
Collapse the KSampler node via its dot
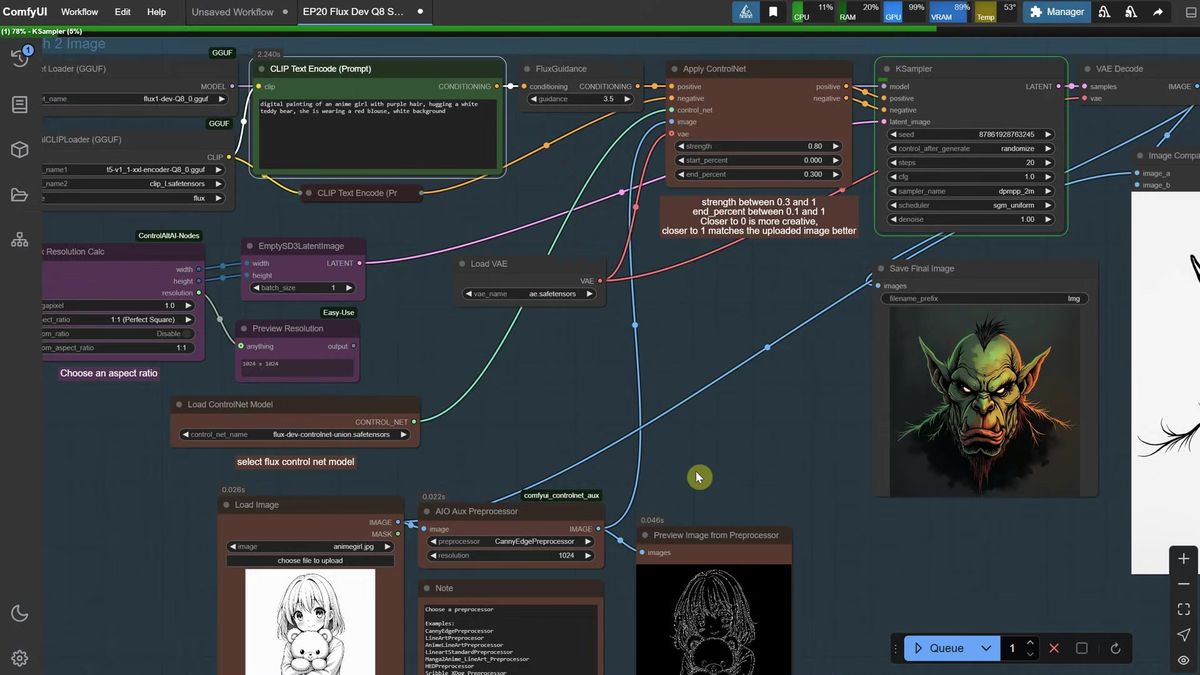click(x=885, y=69)
